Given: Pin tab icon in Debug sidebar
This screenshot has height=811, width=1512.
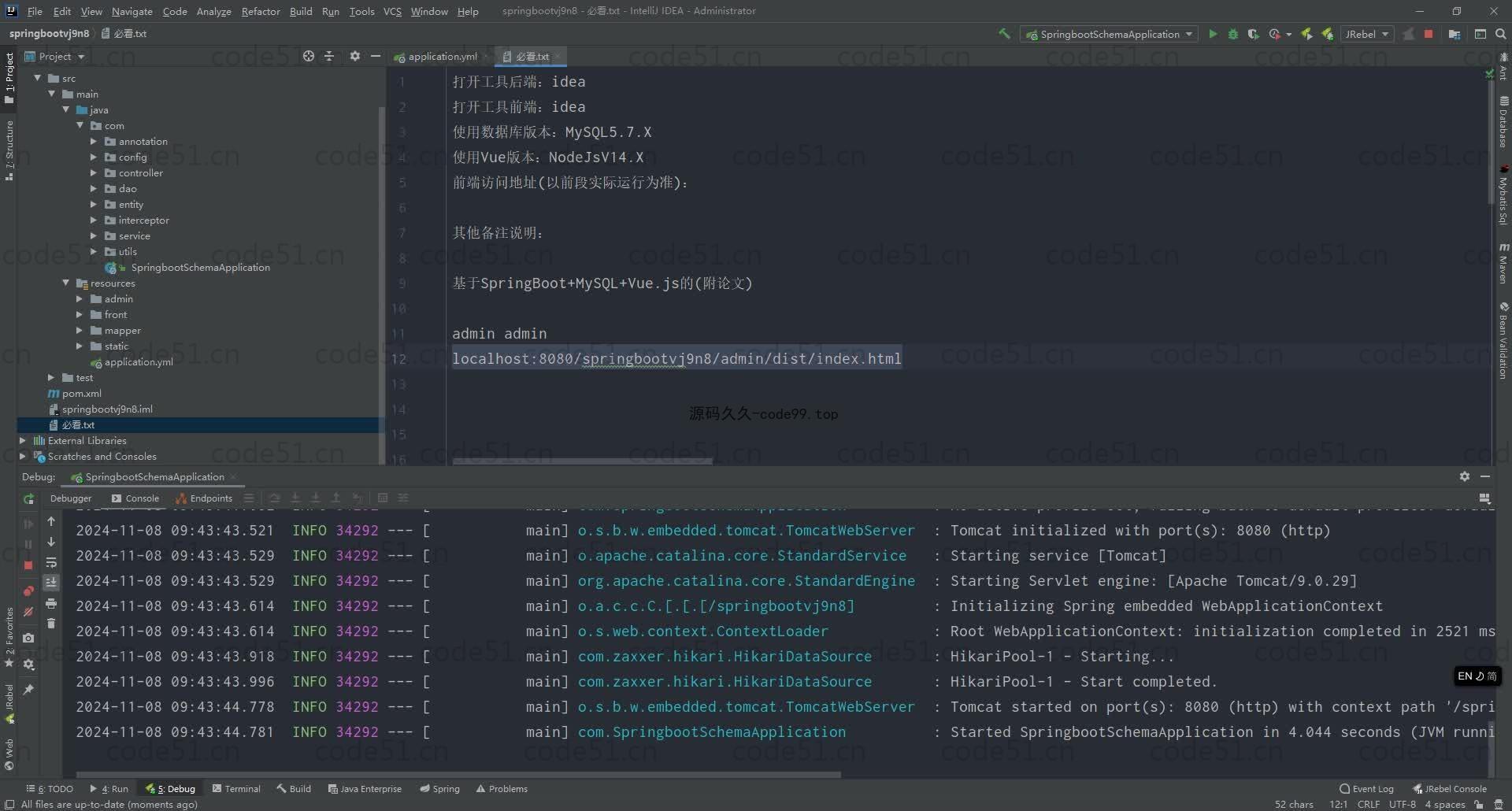Looking at the screenshot, I should (28, 689).
